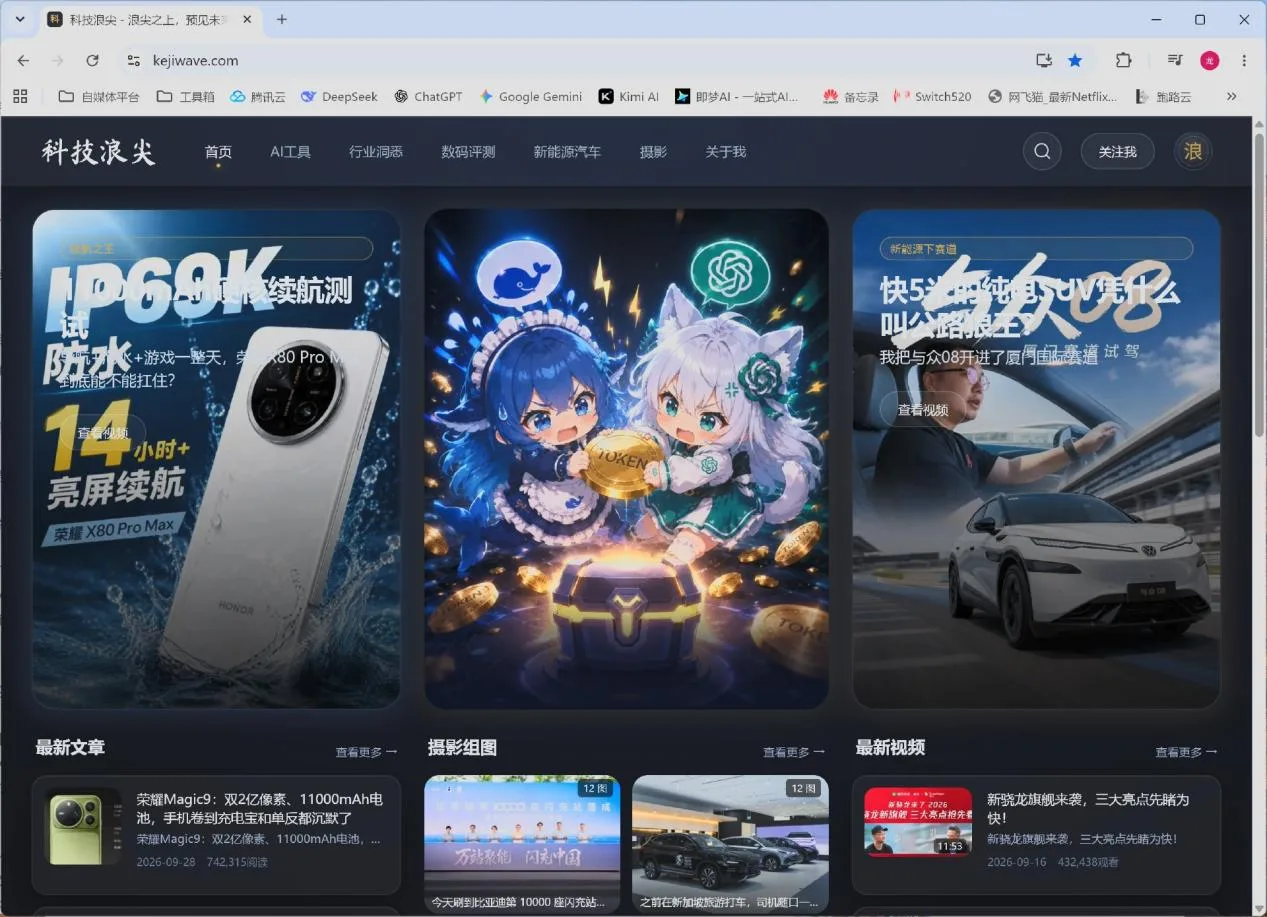Open the site search magnifier icon
1267x917 pixels.
click(1042, 151)
